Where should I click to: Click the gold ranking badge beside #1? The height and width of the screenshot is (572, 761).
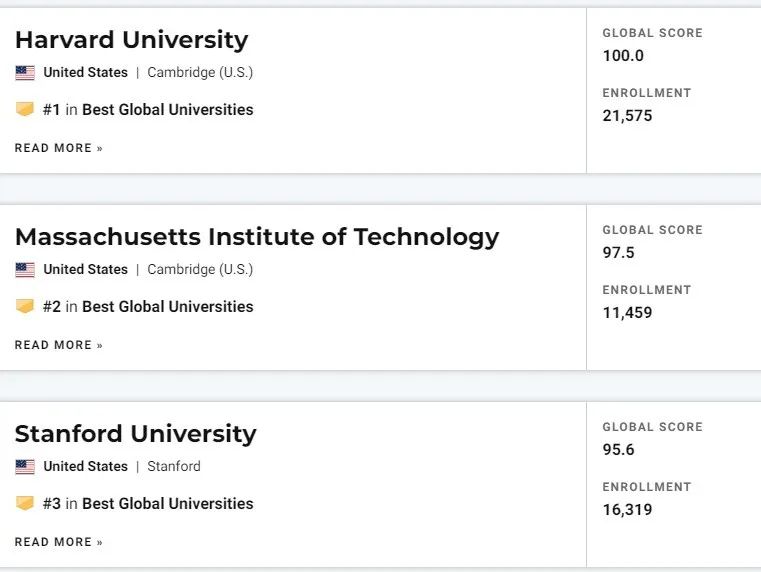pos(25,109)
